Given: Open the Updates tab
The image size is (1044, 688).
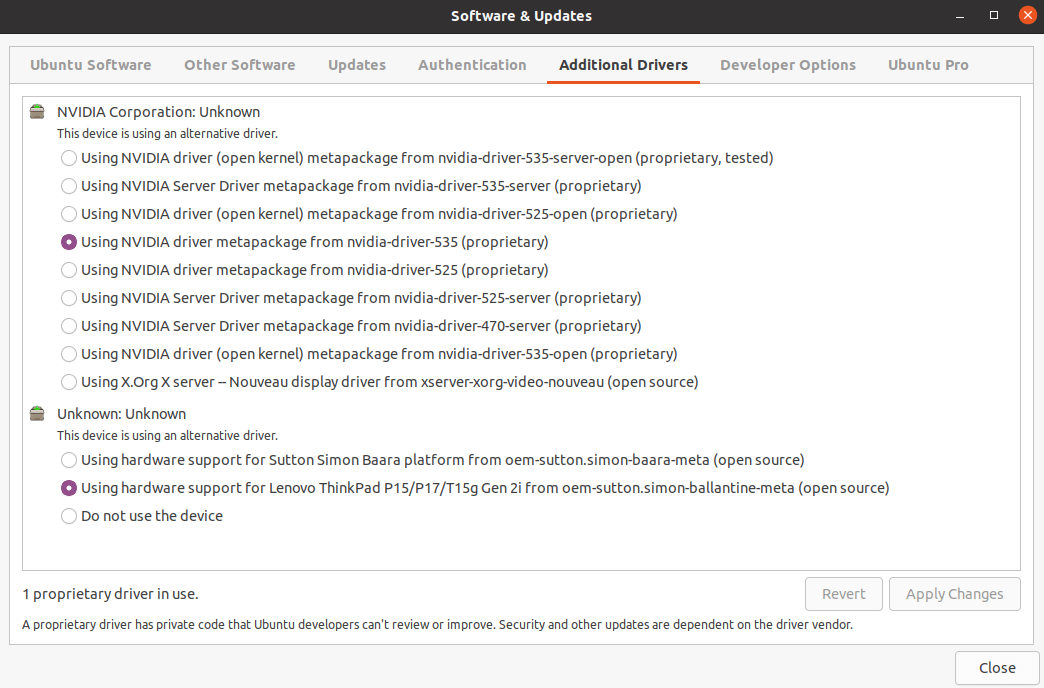Looking at the screenshot, I should pos(357,65).
